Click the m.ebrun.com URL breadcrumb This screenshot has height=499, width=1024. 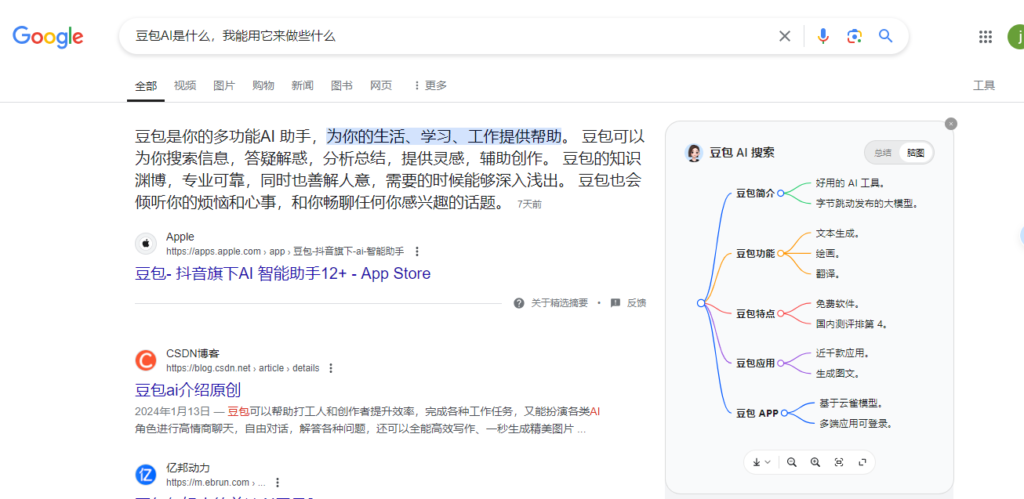pos(216,483)
